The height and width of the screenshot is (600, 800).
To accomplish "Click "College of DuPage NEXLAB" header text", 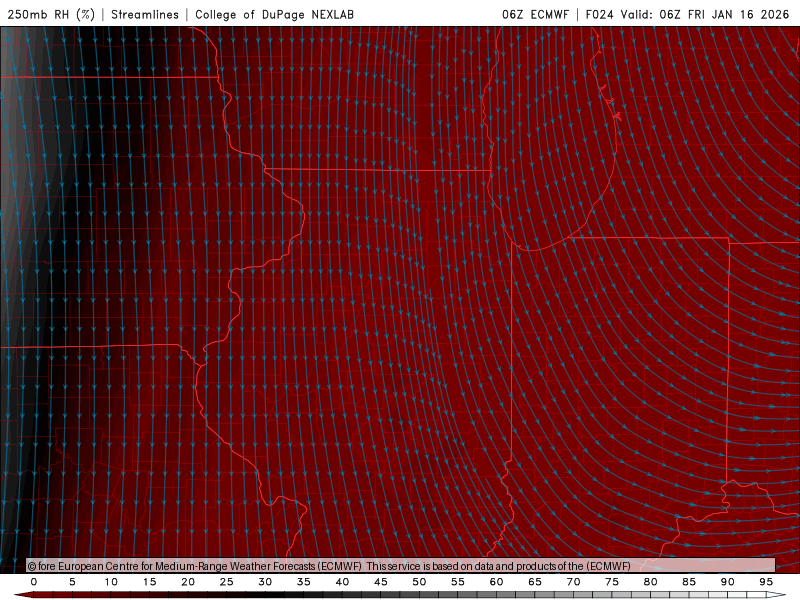I will click(x=274, y=14).
